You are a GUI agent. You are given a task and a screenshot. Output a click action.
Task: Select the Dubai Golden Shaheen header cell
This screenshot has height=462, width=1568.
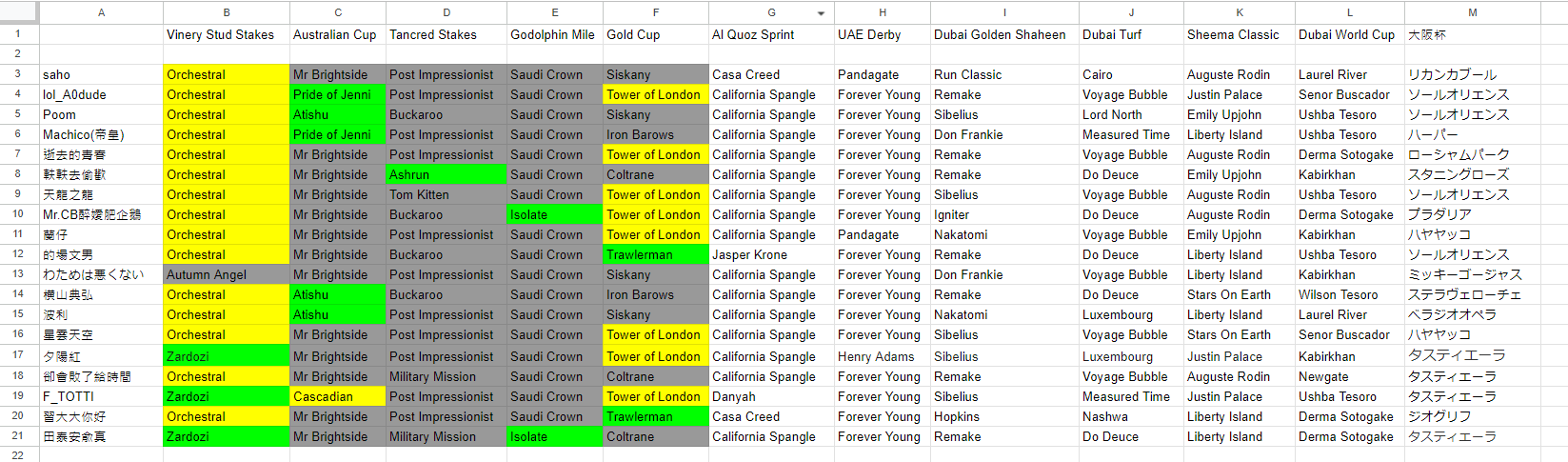tap(1004, 34)
